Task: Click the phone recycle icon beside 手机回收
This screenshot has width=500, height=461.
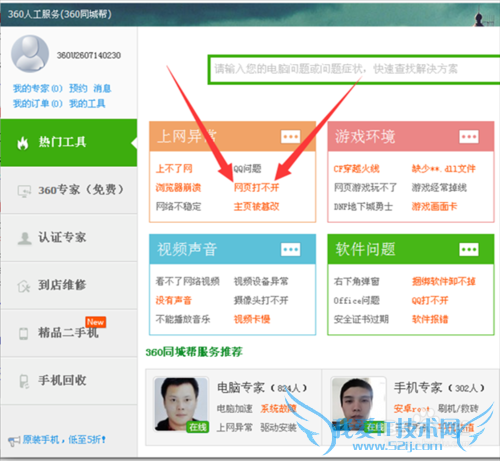Action: click(x=24, y=381)
